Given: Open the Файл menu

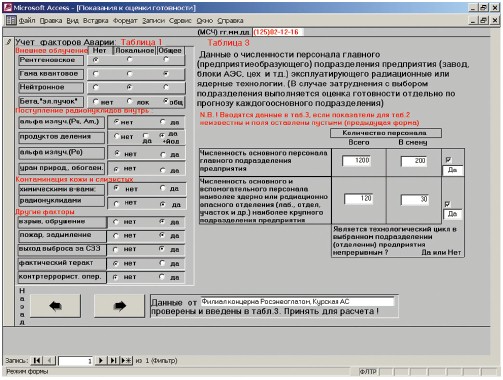Looking at the screenshot, I should click(x=27, y=21).
